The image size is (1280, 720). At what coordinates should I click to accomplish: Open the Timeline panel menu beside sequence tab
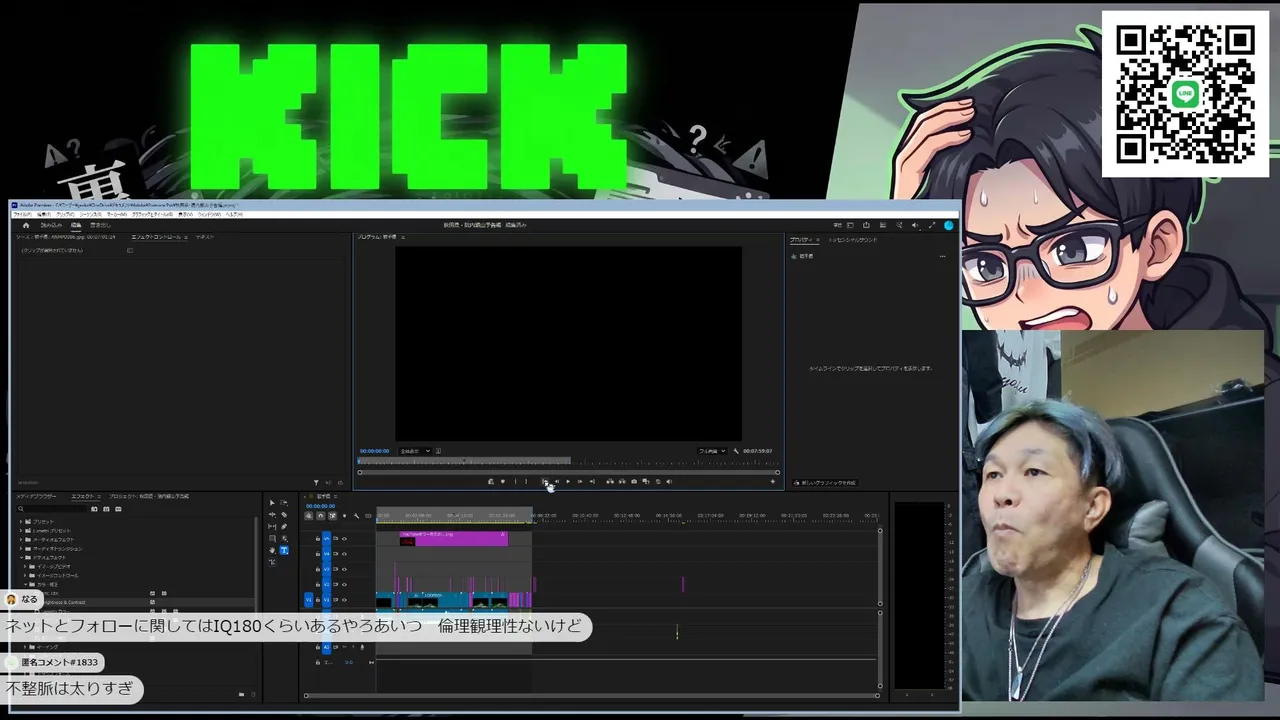click(335, 496)
